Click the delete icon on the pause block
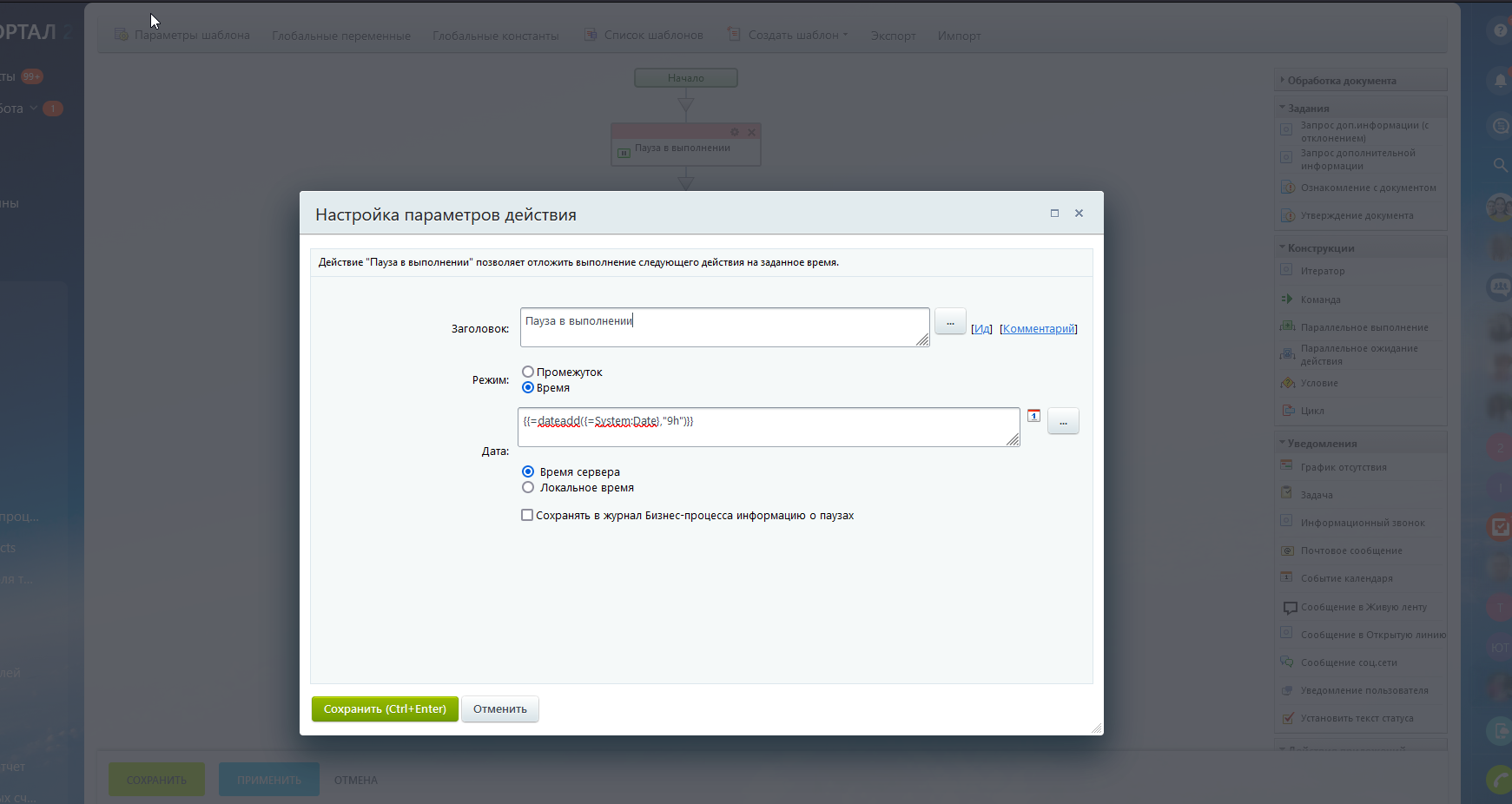1512x804 pixels. click(x=752, y=132)
